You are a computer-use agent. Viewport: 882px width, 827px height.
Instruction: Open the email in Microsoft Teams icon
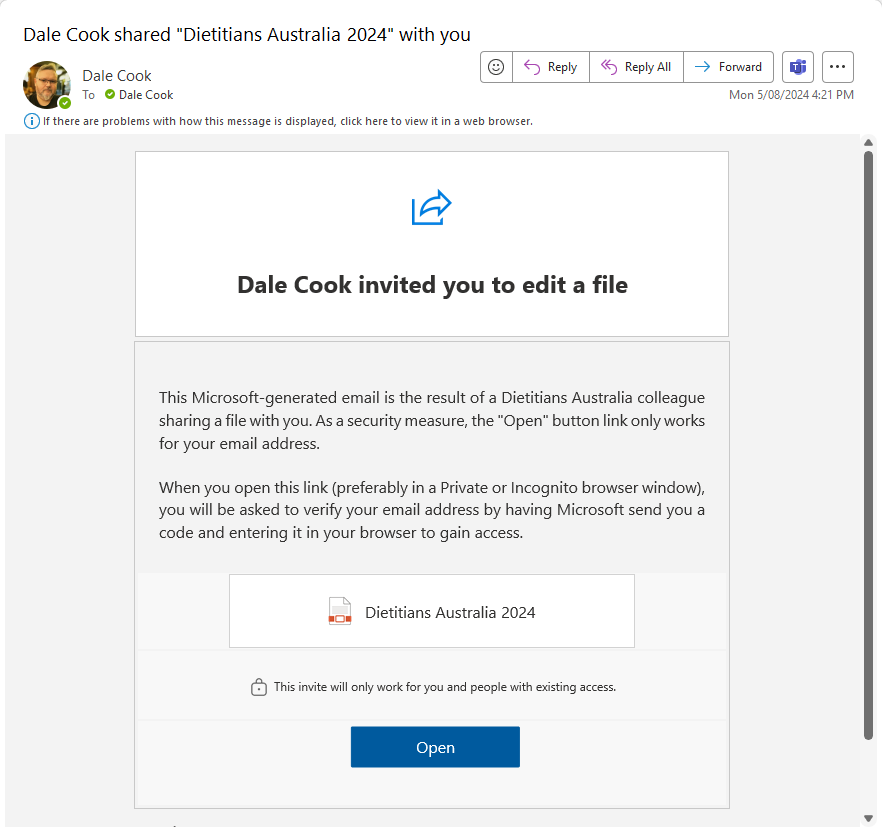pos(797,66)
